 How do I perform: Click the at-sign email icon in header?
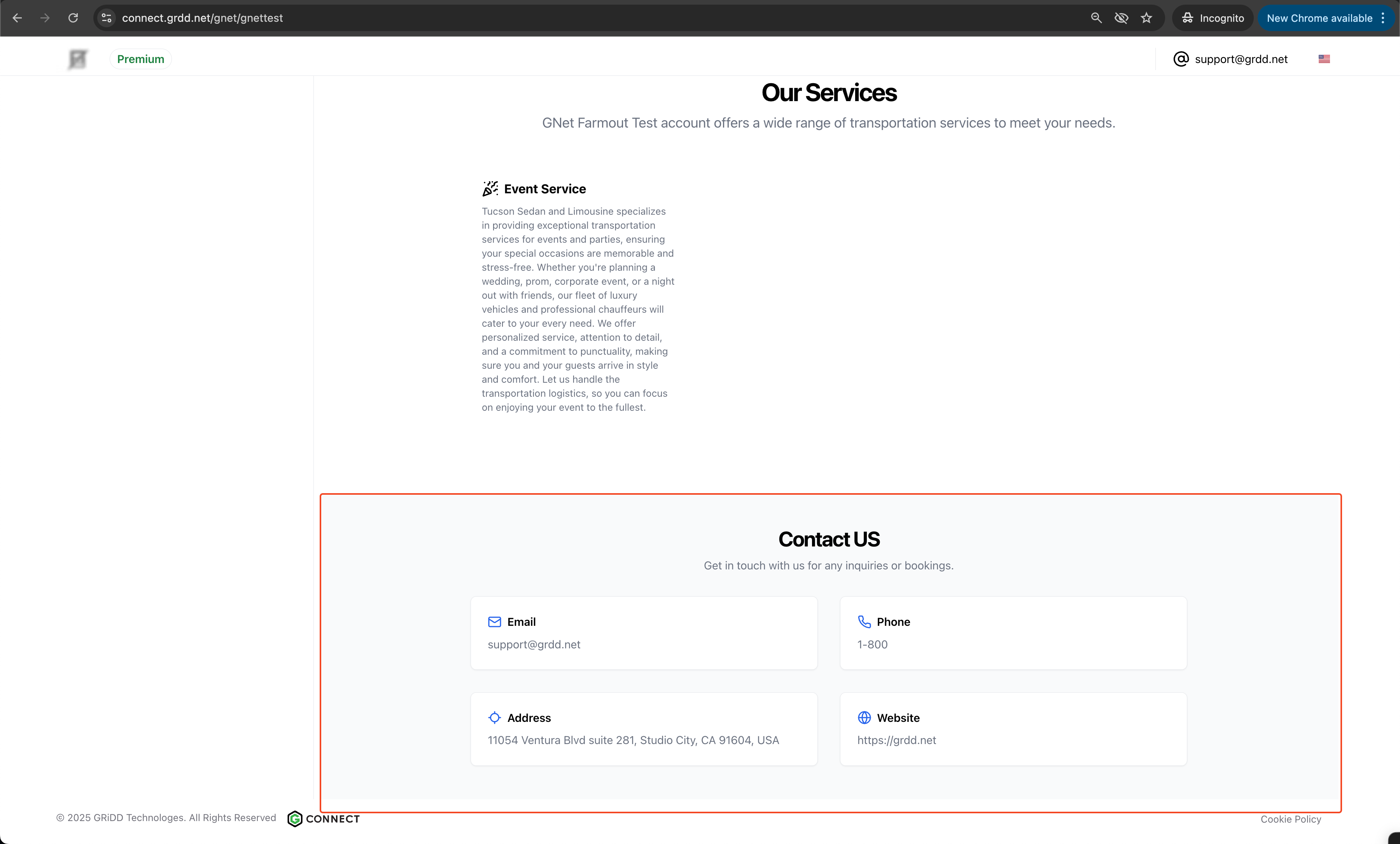(x=1181, y=59)
